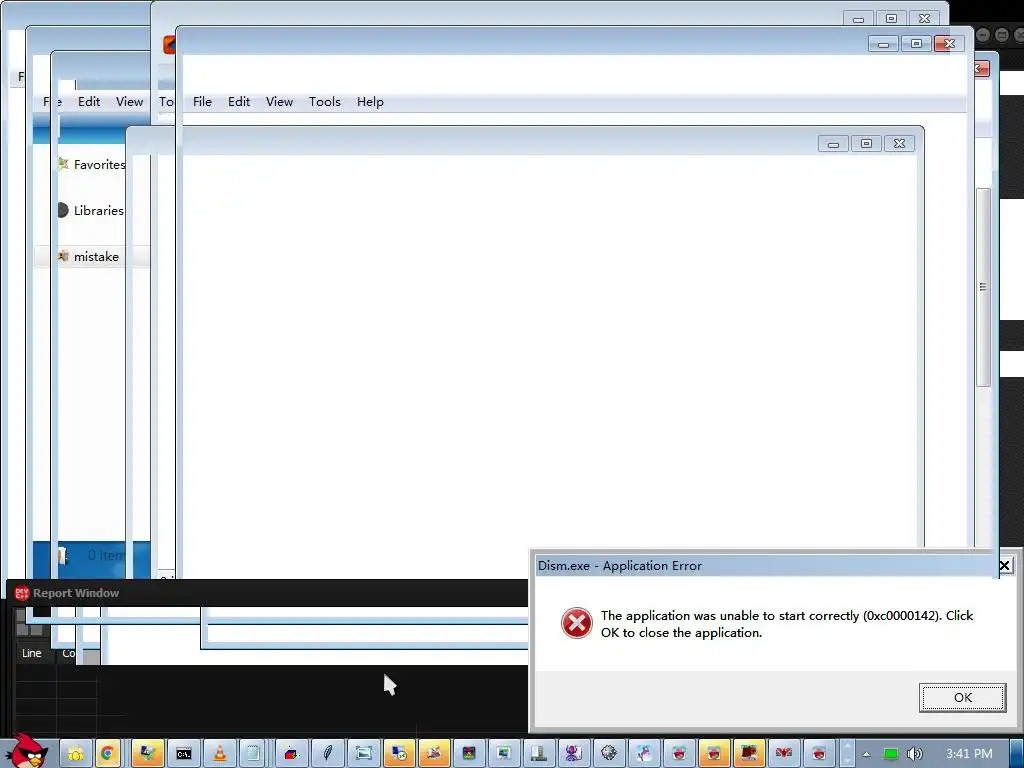Open the File menu in front window
Viewport: 1024px width, 768px height.
(202, 102)
